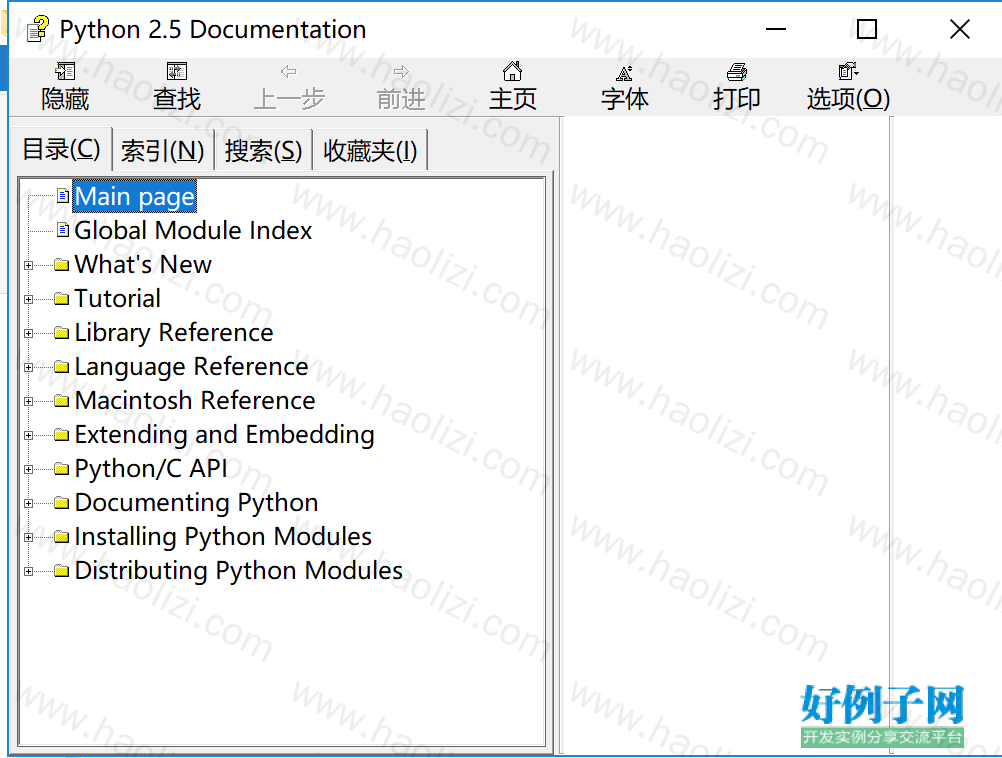Click the folder icon next to Macintosh Reference

62,401
